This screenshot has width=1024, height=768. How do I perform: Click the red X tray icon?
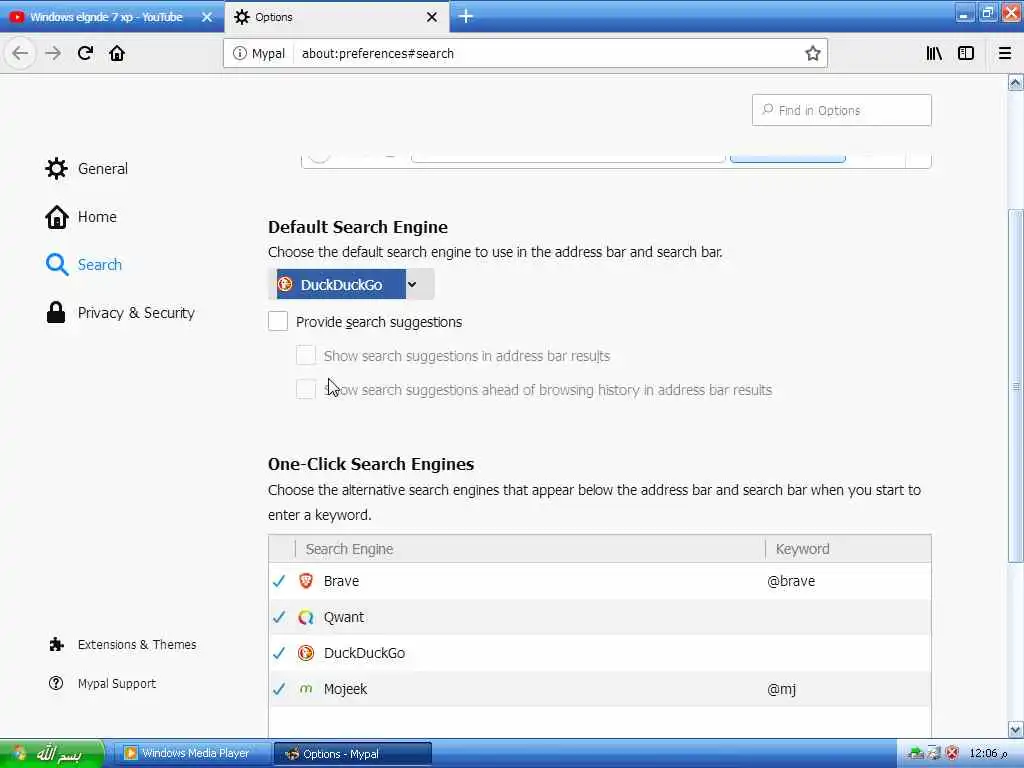point(952,753)
